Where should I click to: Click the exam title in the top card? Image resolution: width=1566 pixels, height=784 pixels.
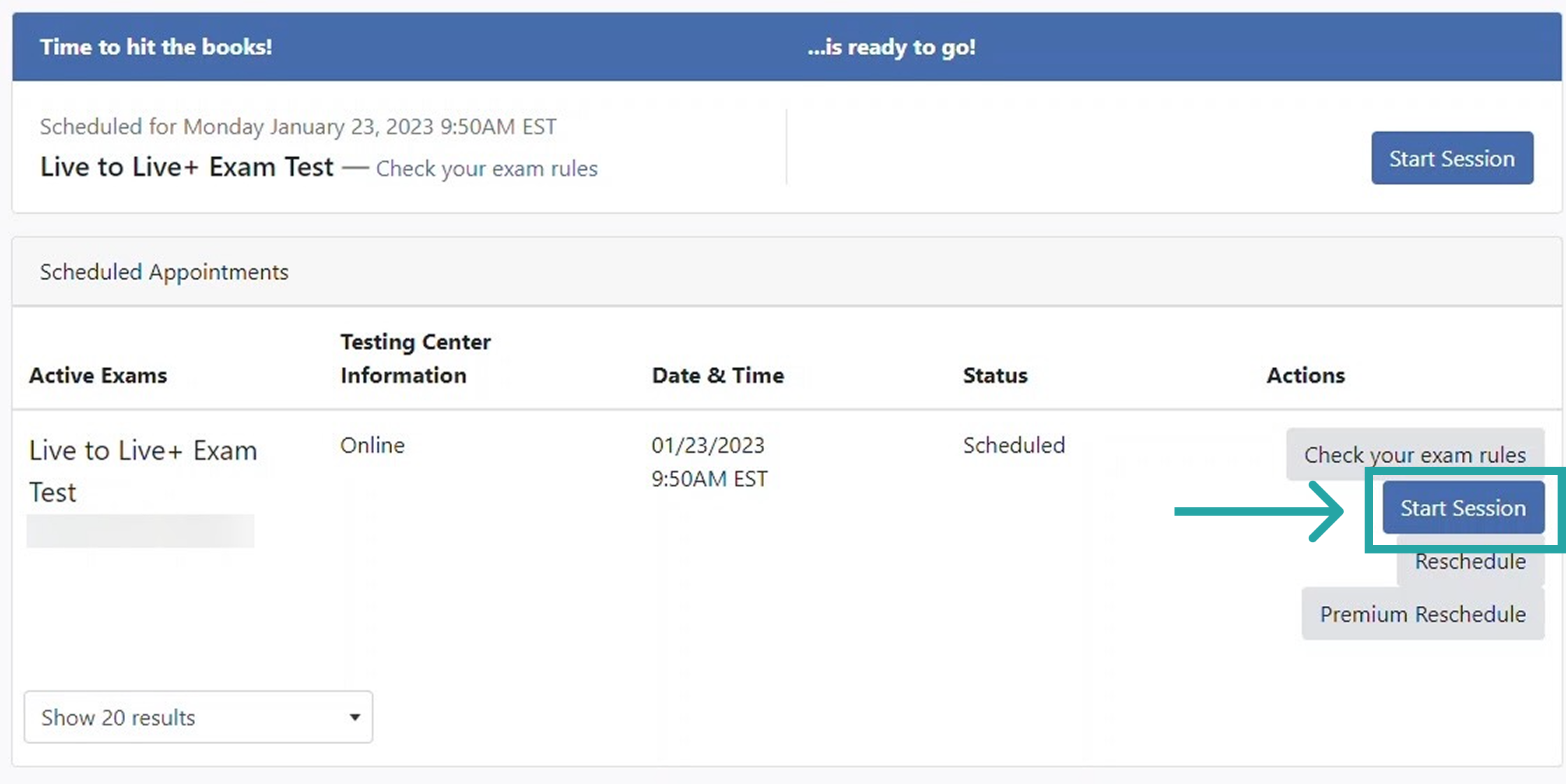point(187,168)
